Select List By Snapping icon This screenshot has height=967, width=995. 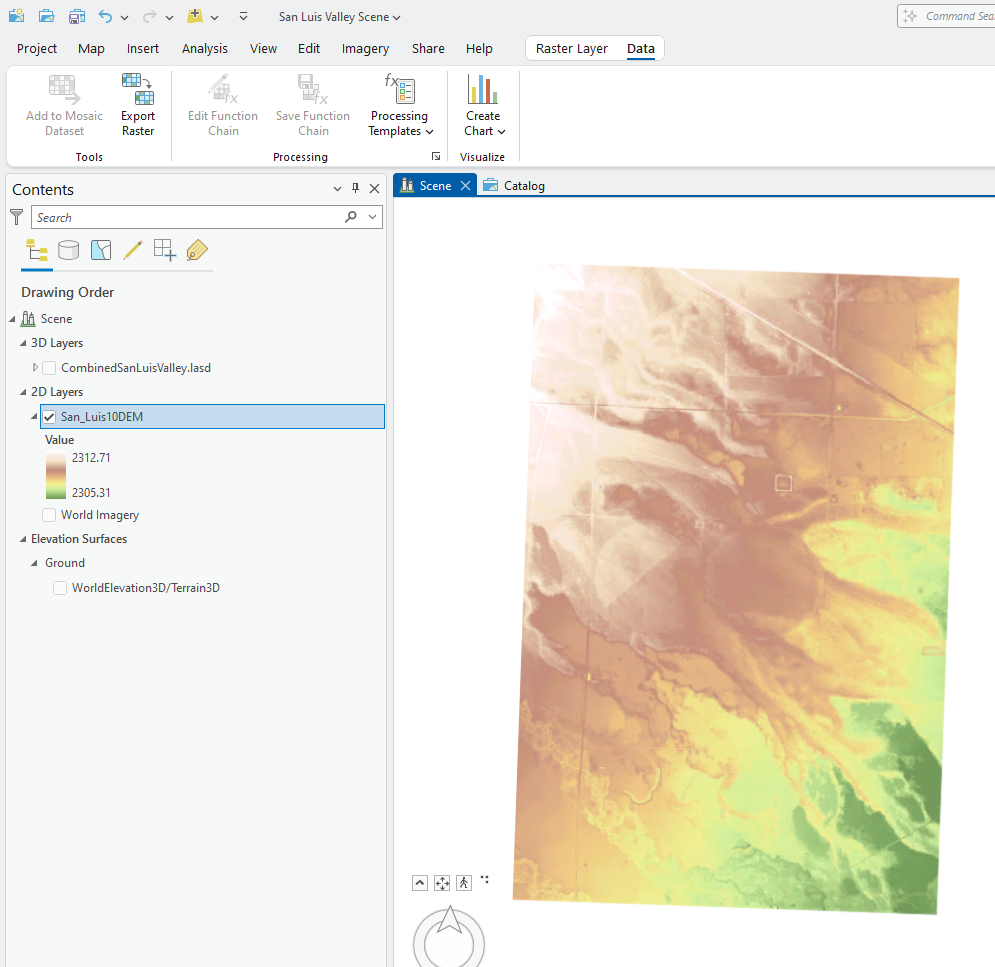[x=165, y=250]
